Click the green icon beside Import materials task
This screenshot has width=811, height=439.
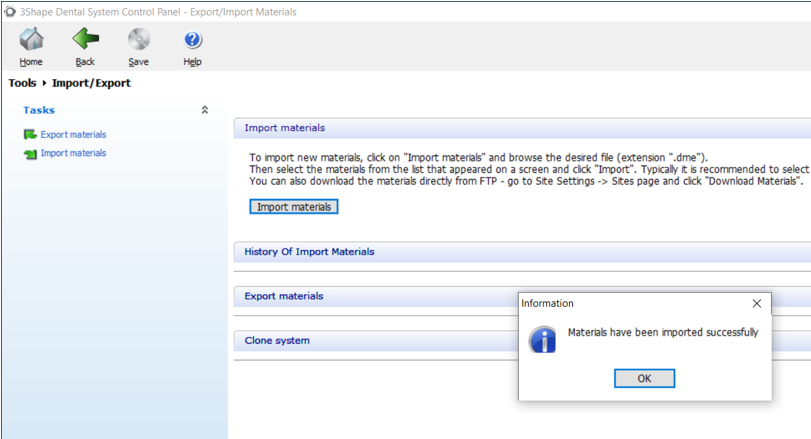click(x=30, y=154)
